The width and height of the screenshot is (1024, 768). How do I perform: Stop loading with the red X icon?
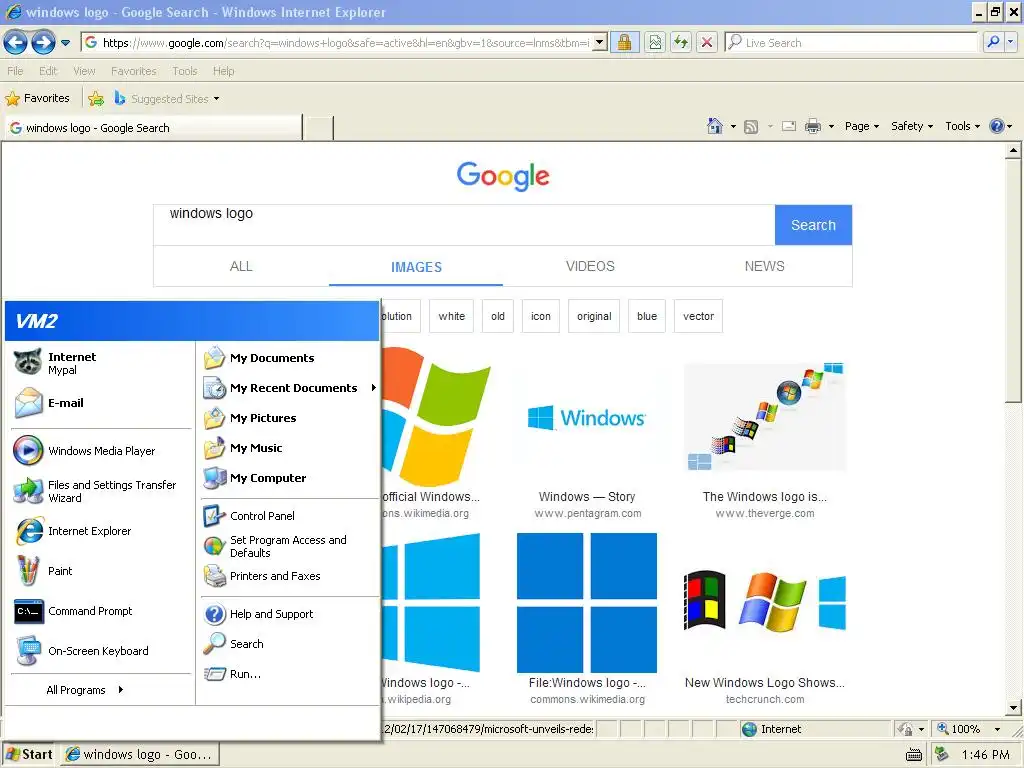pos(707,42)
